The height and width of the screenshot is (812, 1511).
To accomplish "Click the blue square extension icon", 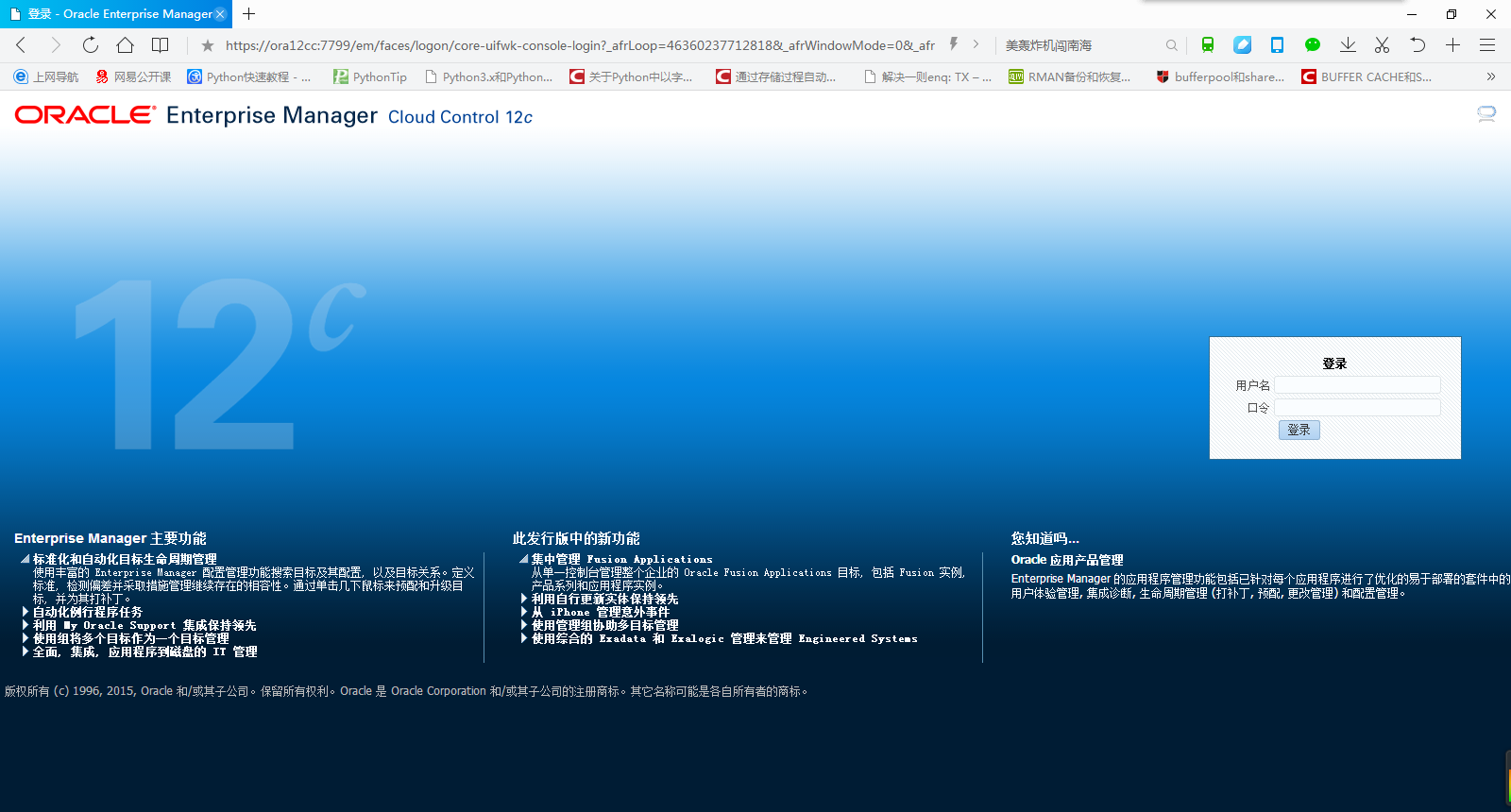I will point(1243,44).
